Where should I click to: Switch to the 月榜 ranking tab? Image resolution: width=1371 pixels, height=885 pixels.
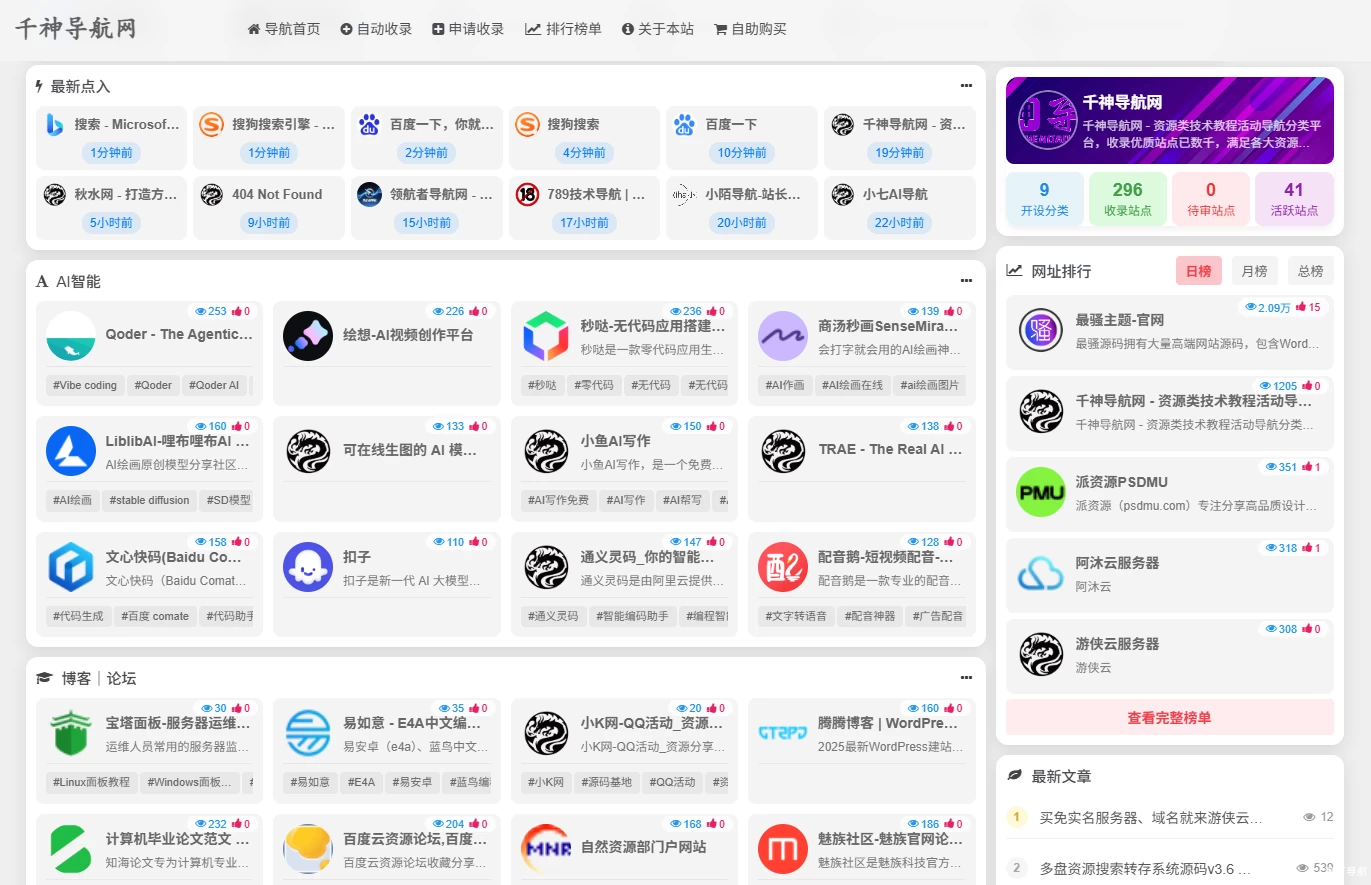click(x=1254, y=270)
